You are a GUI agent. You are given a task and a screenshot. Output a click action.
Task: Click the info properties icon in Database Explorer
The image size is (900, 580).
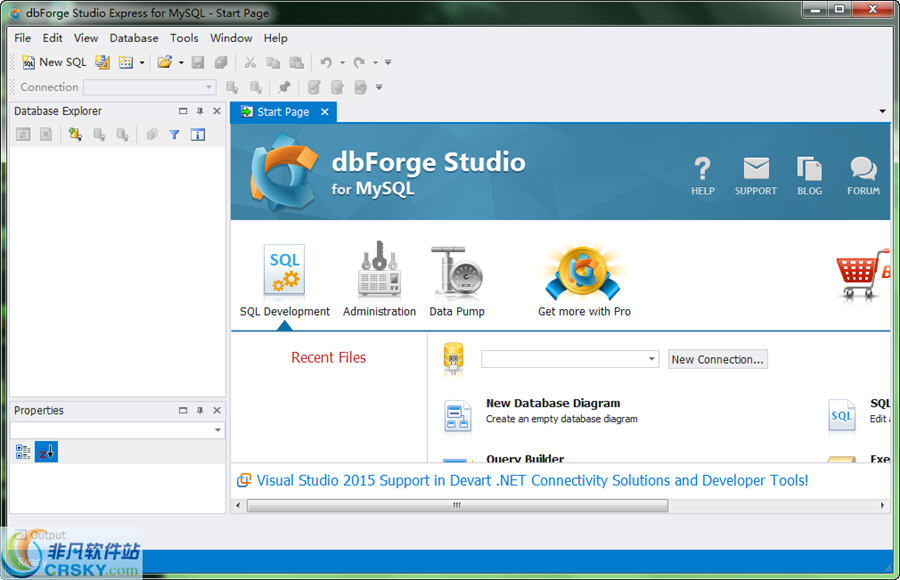point(198,134)
